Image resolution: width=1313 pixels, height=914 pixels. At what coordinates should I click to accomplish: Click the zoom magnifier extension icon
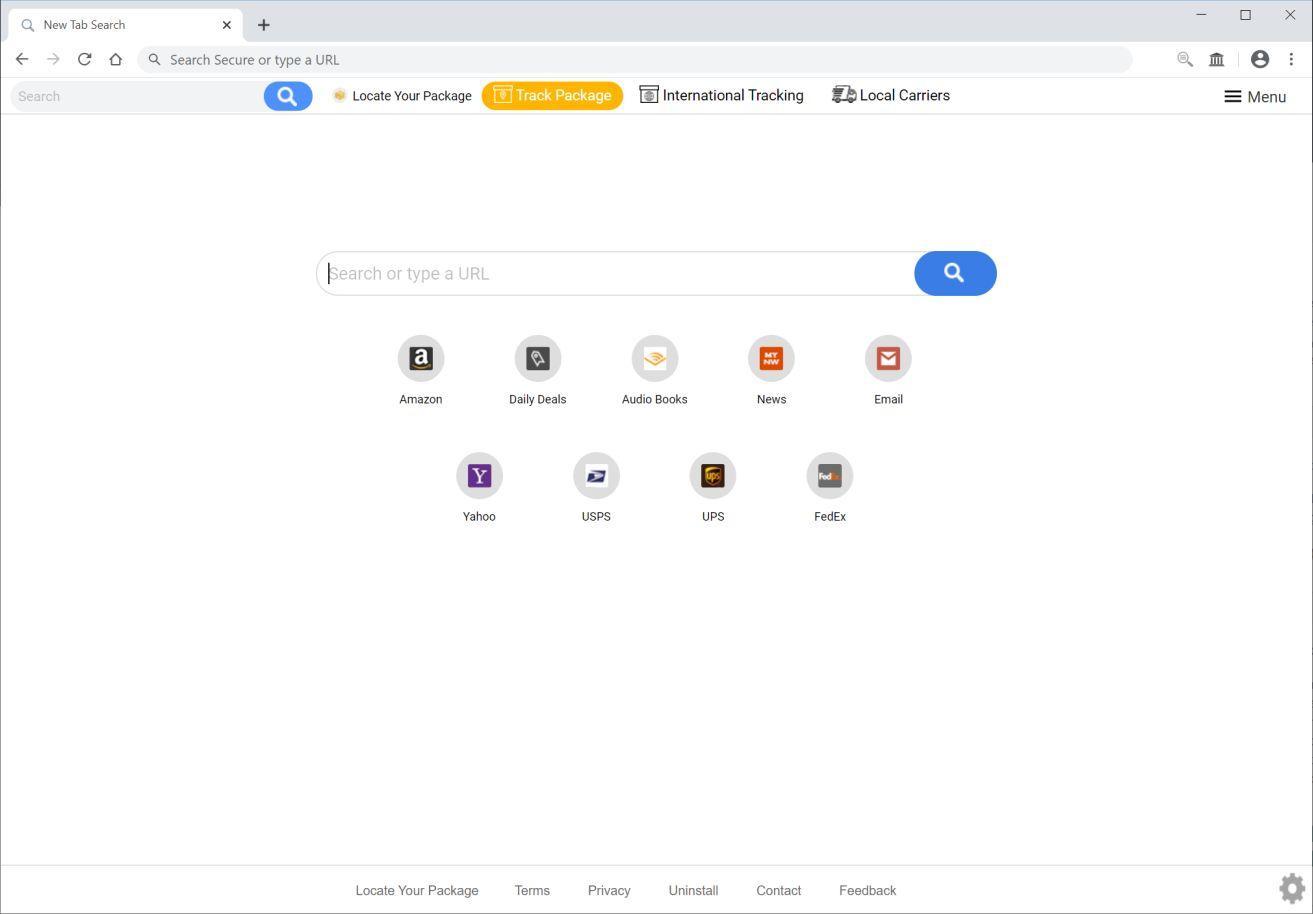1185,59
